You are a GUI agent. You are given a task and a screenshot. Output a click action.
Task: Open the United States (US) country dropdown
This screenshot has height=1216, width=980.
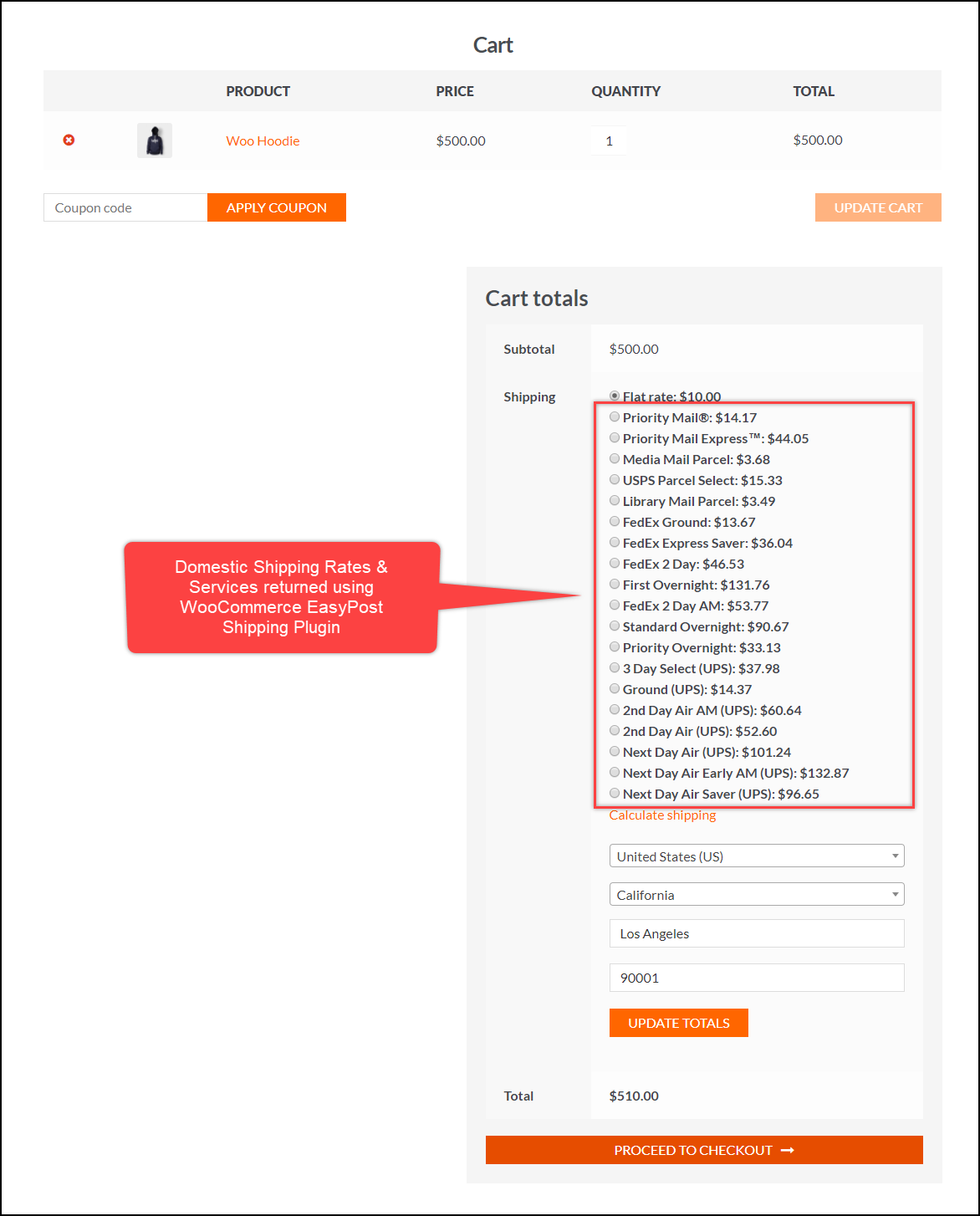tap(757, 856)
